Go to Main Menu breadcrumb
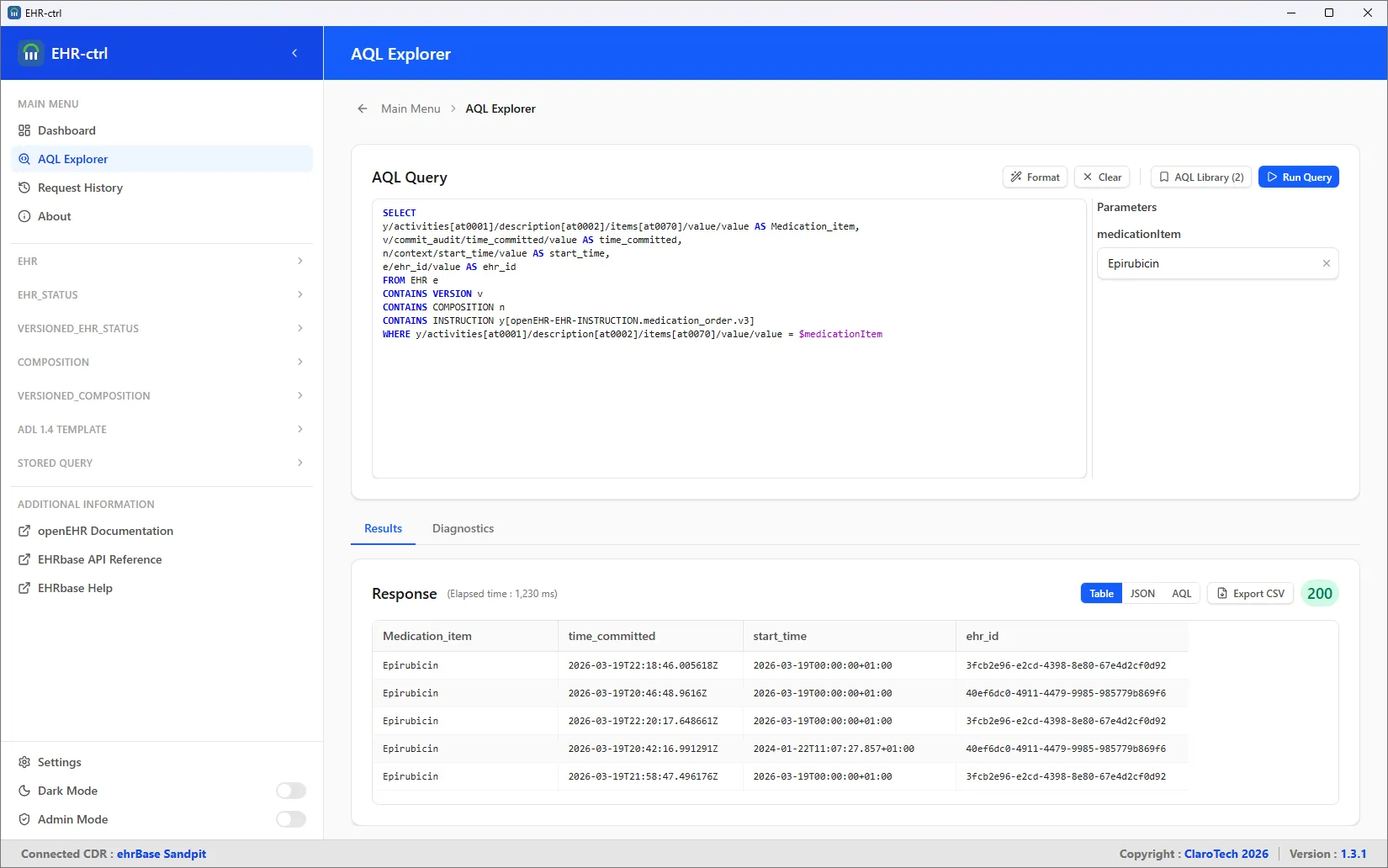Screen dimensions: 1388x868 (x=411, y=108)
